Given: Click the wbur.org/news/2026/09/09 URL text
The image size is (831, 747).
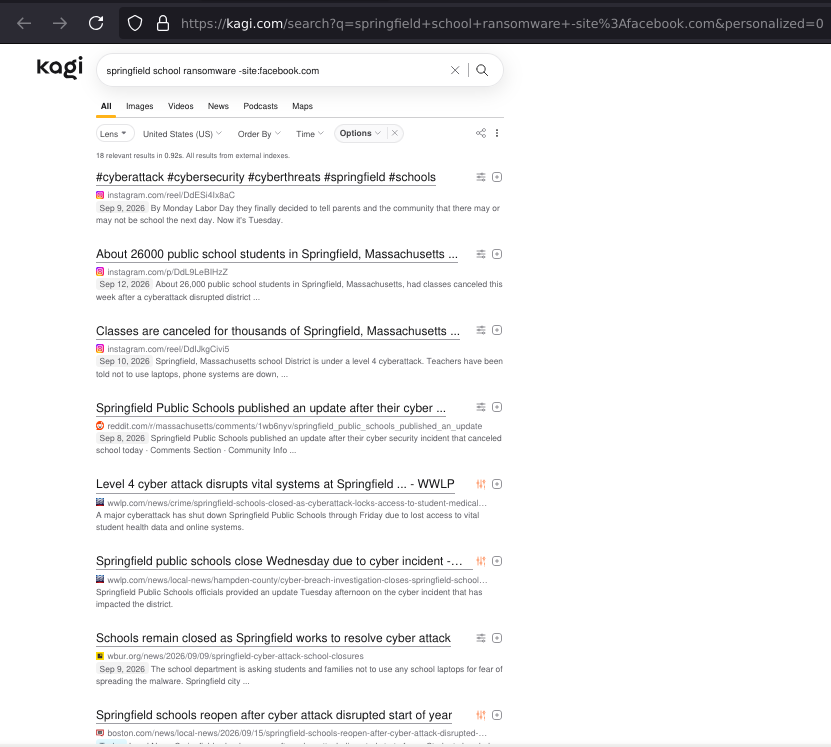Looking at the screenshot, I should coord(235,656).
